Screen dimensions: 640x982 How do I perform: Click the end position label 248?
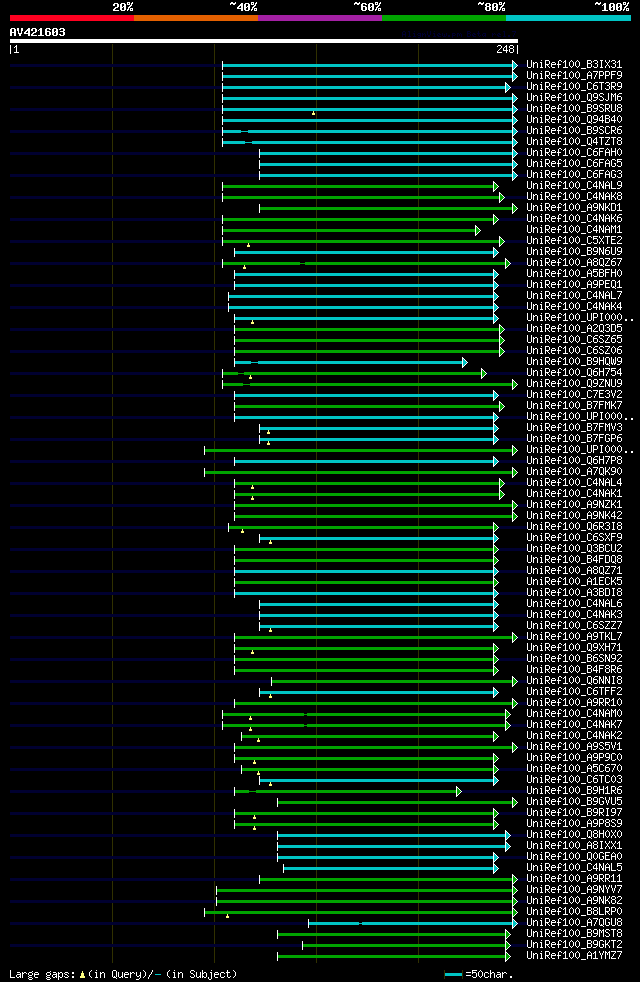click(x=505, y=49)
